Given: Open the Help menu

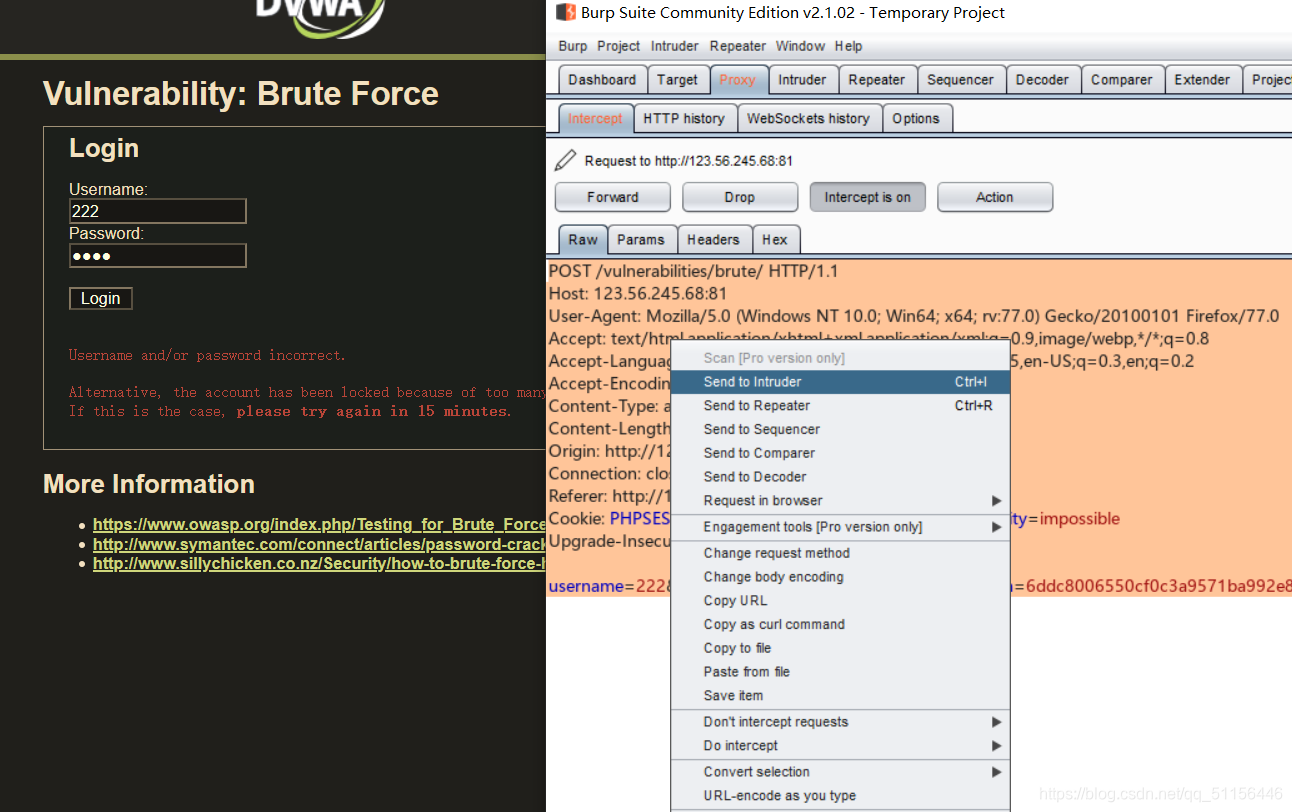Looking at the screenshot, I should (848, 46).
